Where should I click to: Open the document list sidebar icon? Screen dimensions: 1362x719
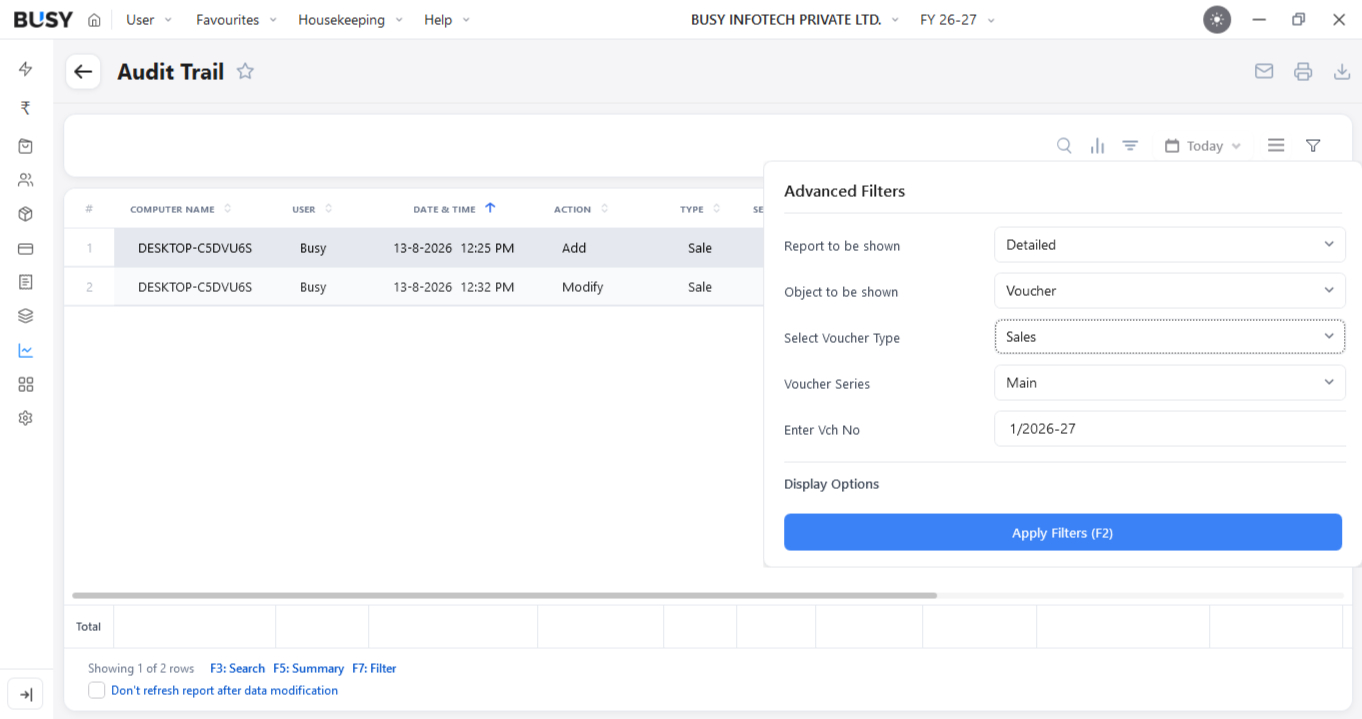coord(26,282)
